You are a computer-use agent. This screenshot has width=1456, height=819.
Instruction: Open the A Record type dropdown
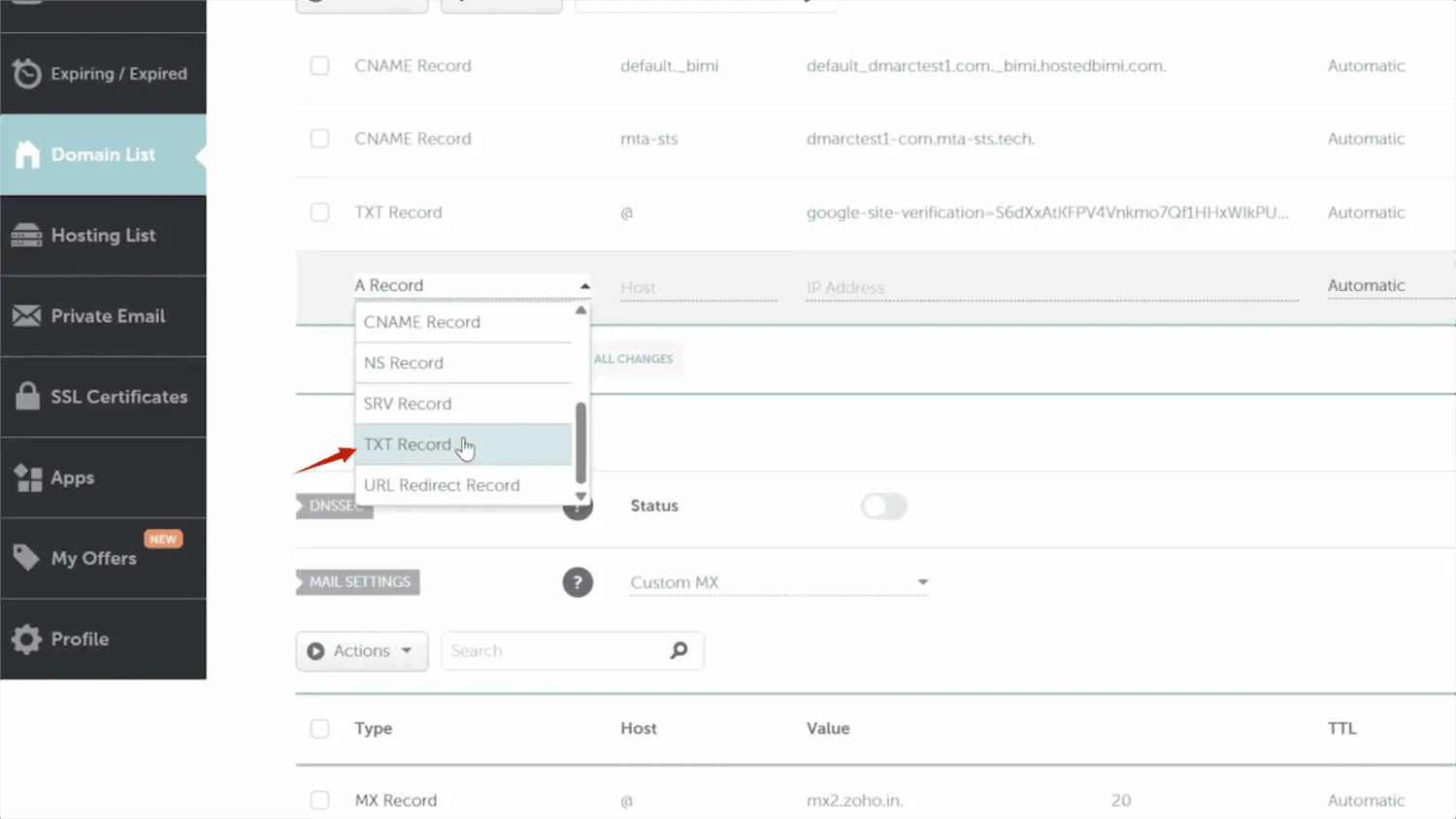[473, 285]
